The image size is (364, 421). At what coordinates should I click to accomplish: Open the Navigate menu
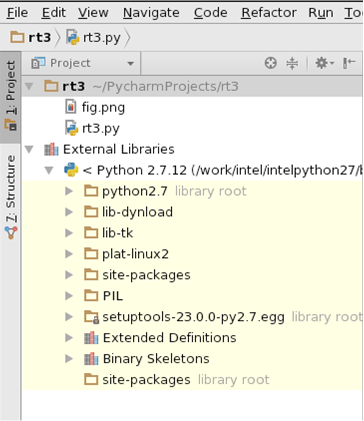[151, 13]
